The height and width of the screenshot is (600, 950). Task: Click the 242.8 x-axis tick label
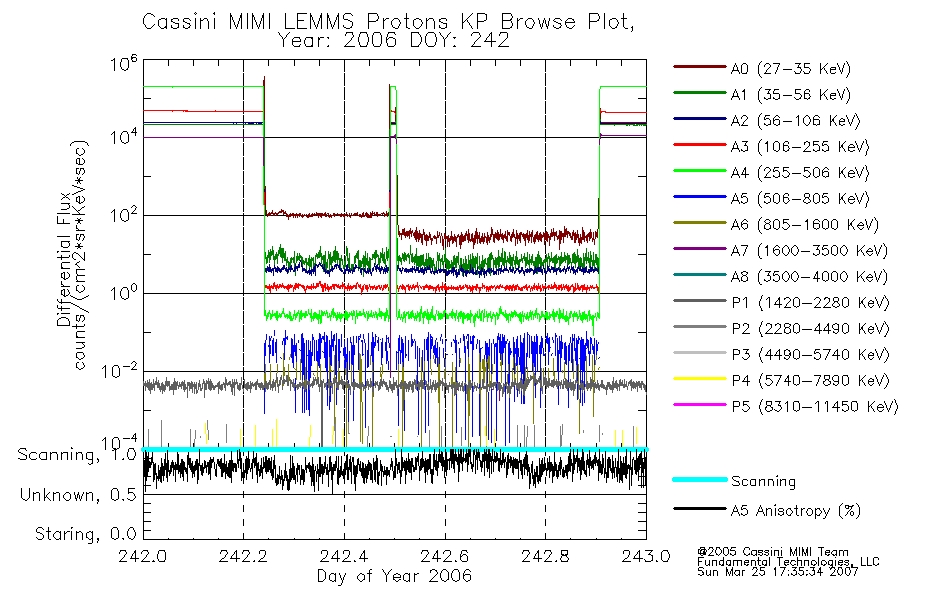[545, 556]
